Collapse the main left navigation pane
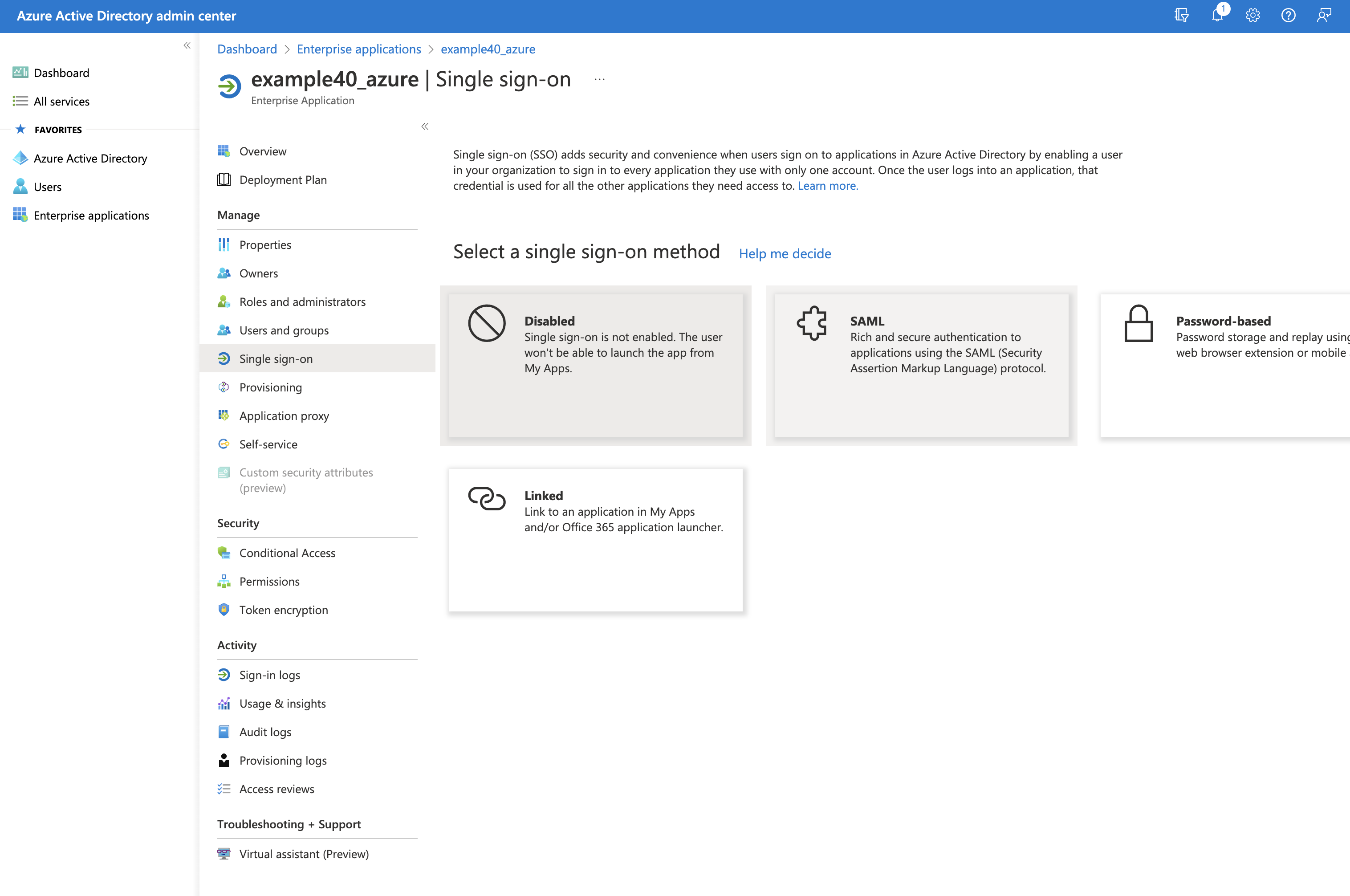 pyautogui.click(x=187, y=45)
